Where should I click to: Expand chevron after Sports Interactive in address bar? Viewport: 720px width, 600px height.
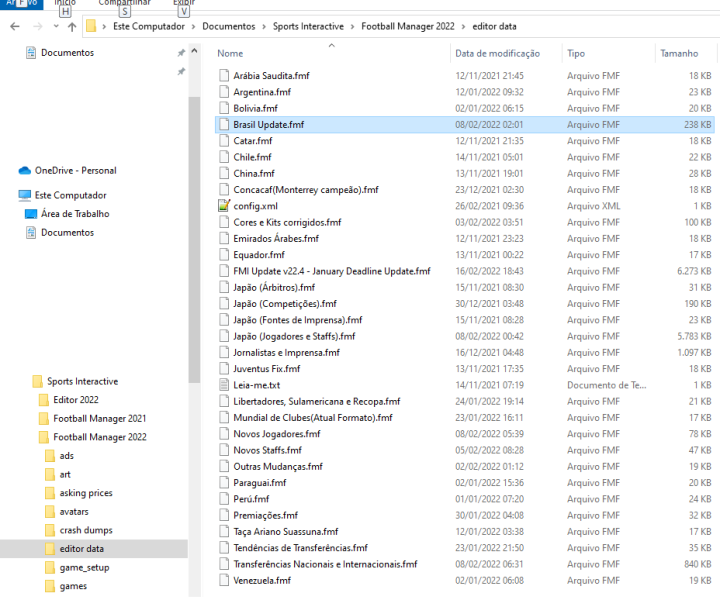coord(352,26)
